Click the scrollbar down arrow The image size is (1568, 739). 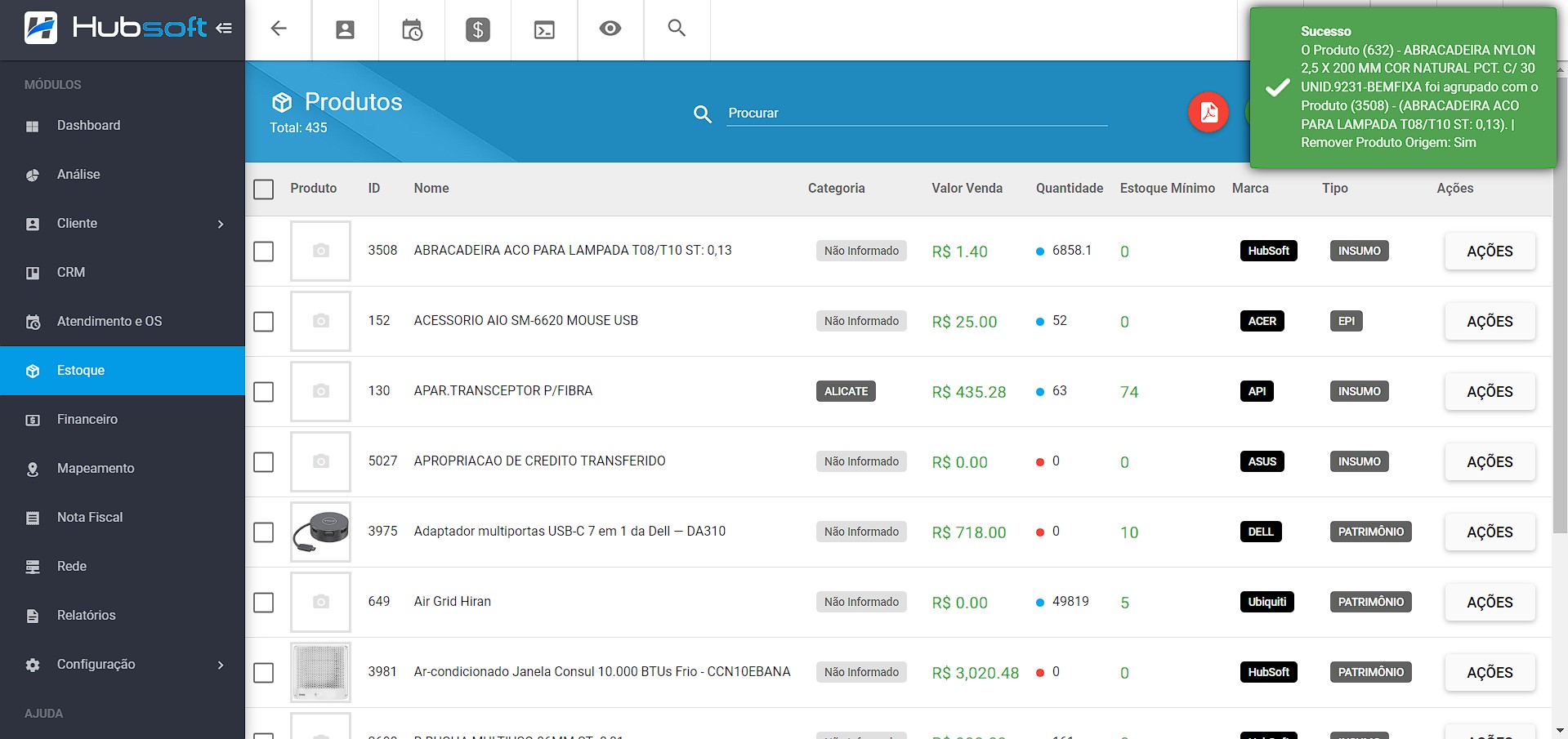[x=1560, y=731]
